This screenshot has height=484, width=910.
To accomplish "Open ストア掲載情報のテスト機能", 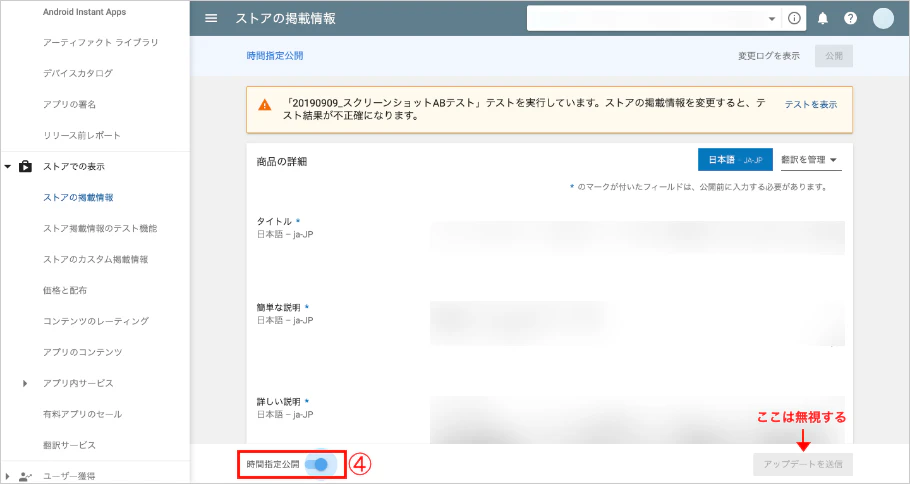I will tap(100, 228).
